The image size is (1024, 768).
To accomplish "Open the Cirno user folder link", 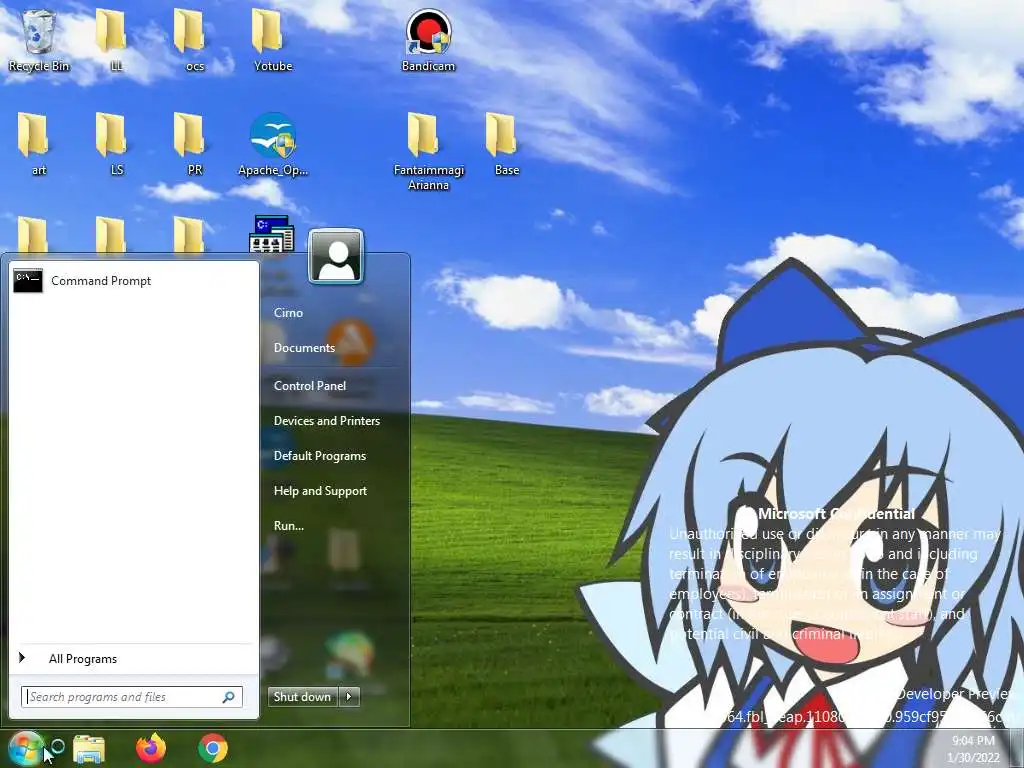I will [x=289, y=313].
